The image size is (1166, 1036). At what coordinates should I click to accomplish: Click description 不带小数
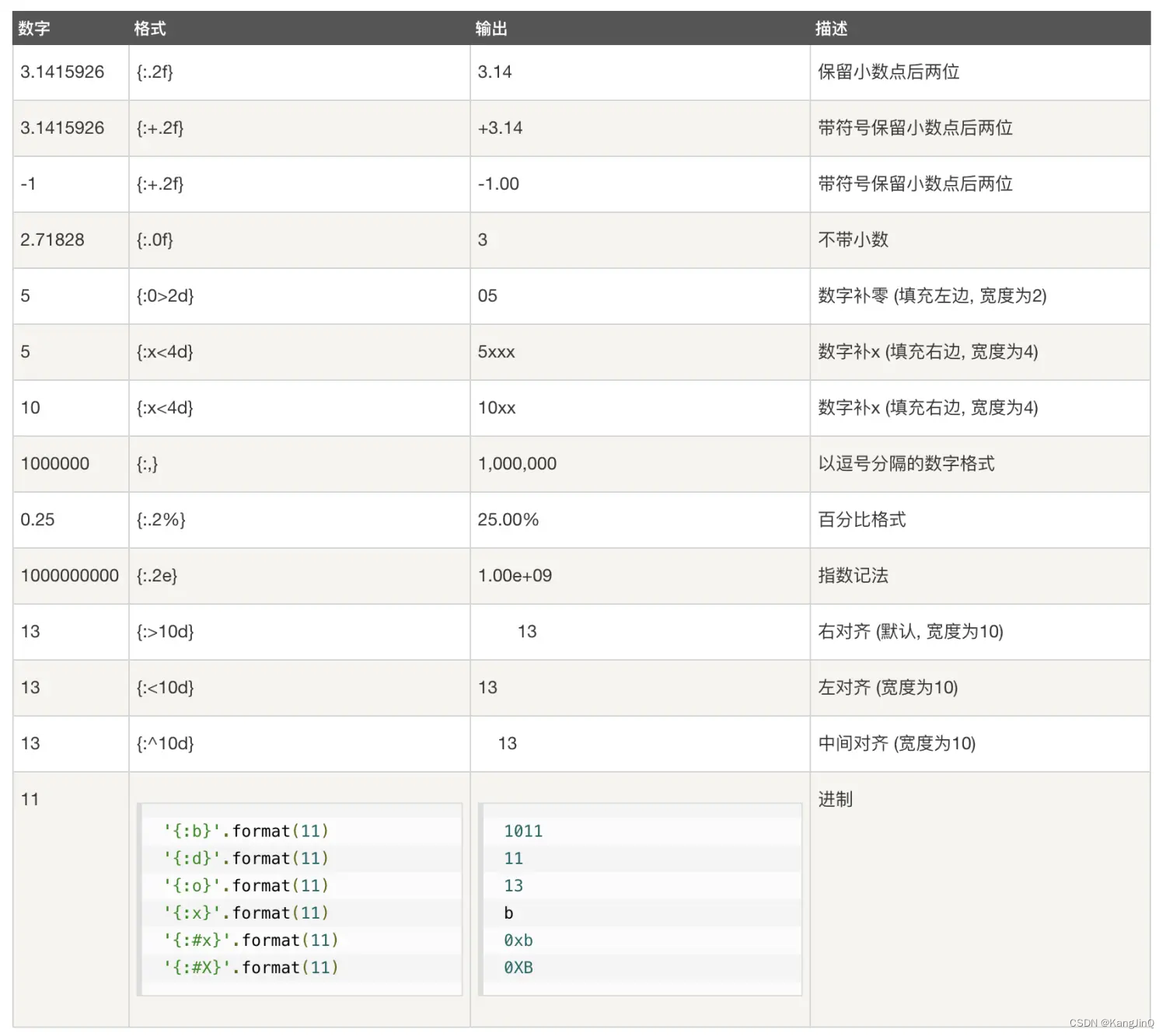coord(853,240)
